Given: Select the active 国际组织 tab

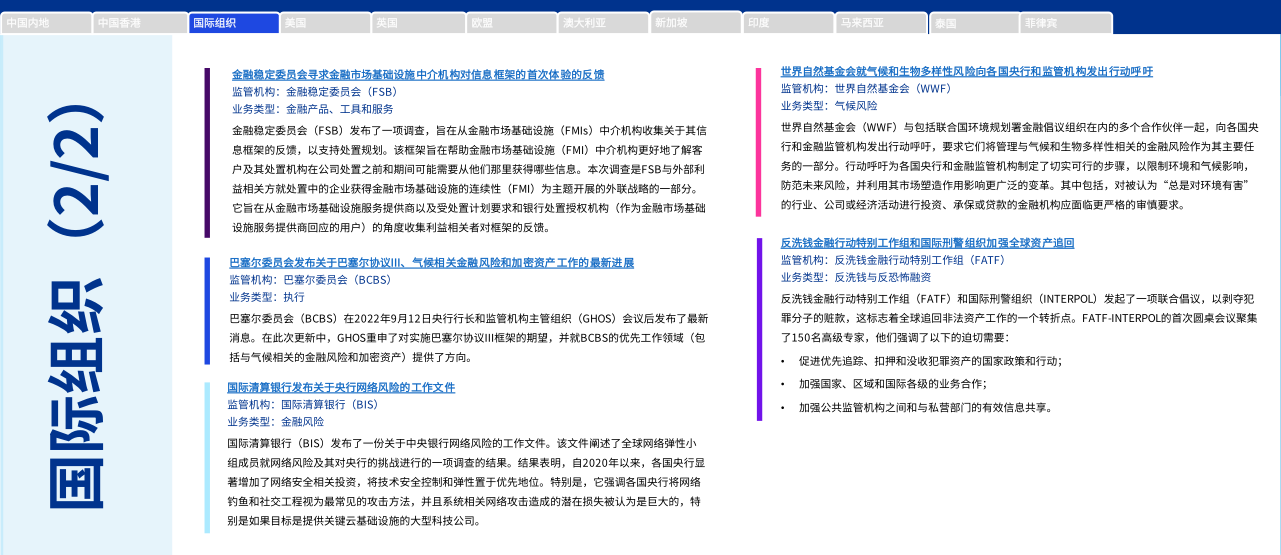Looking at the screenshot, I should [233, 22].
